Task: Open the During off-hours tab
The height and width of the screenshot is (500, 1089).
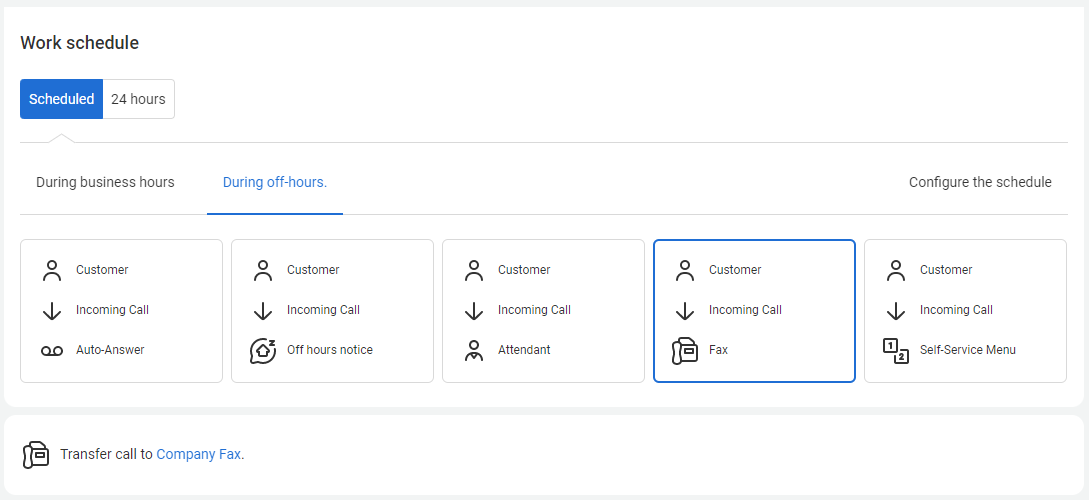Action: (x=275, y=182)
